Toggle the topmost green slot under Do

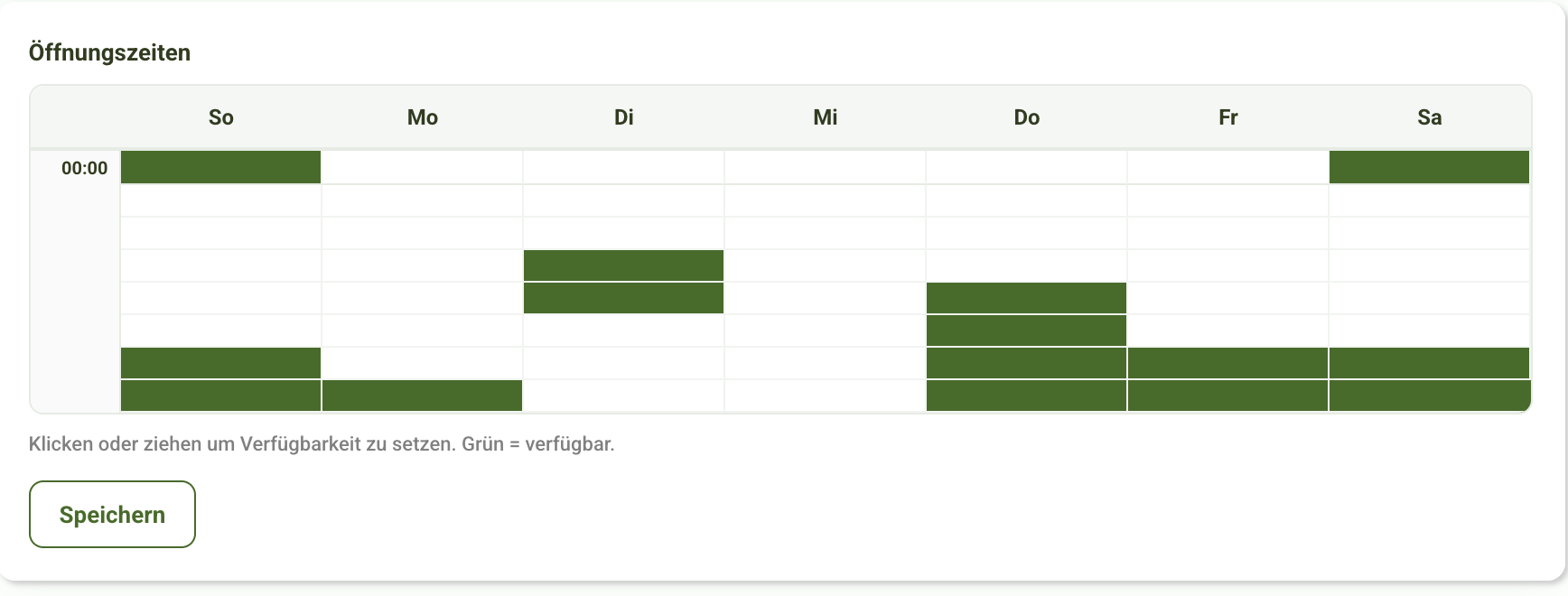tap(1026, 298)
